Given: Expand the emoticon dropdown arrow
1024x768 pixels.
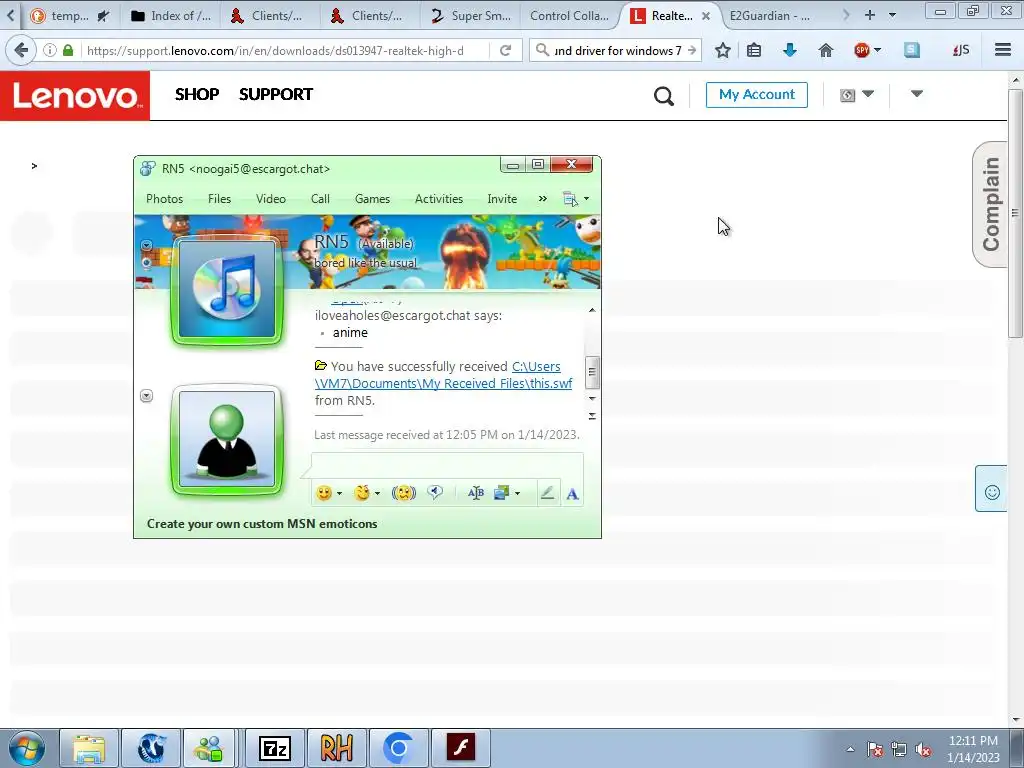Looking at the screenshot, I should [x=339, y=494].
